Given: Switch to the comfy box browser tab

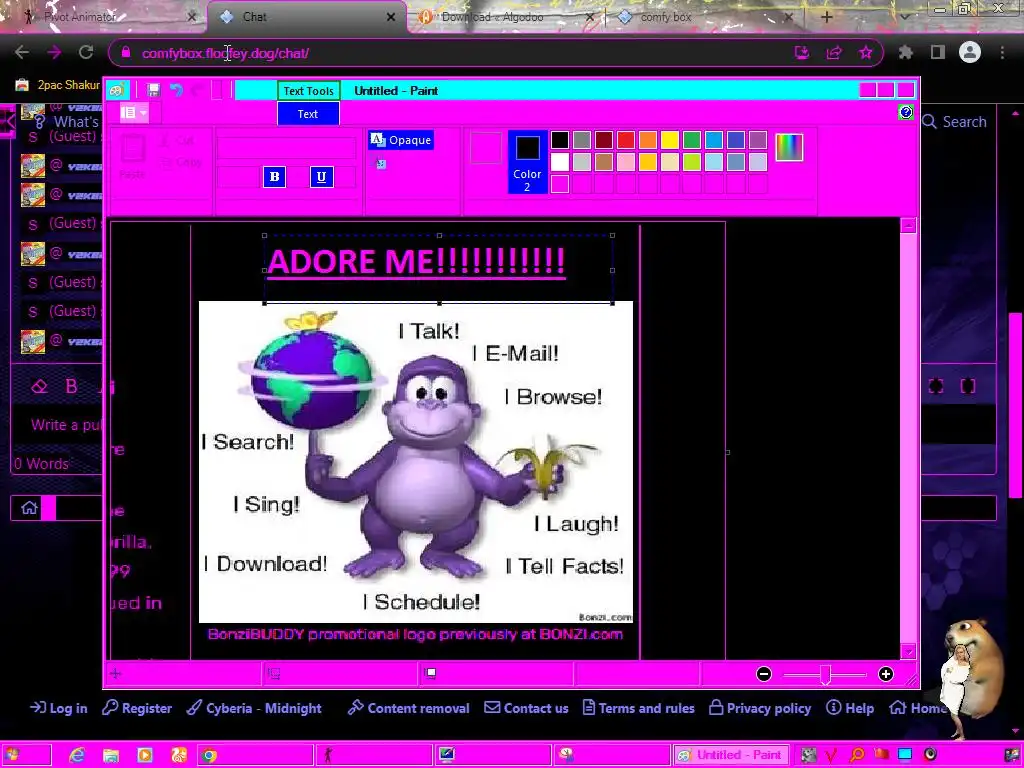Looking at the screenshot, I should tap(705, 17).
